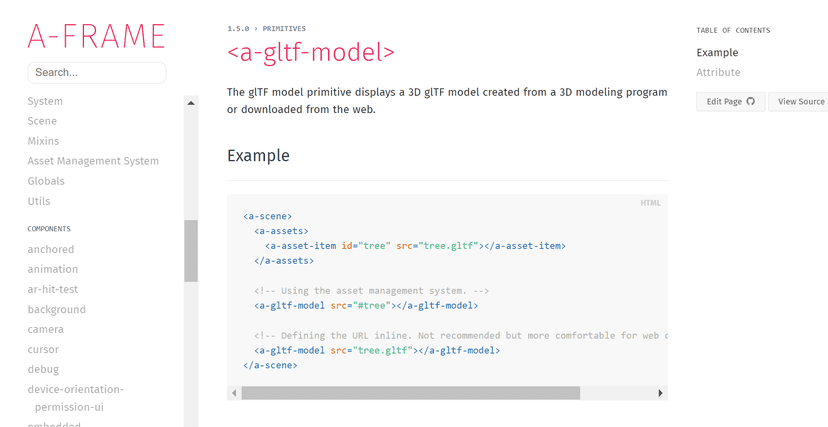Open the View Source button
The image size is (828, 427).
coord(800,102)
